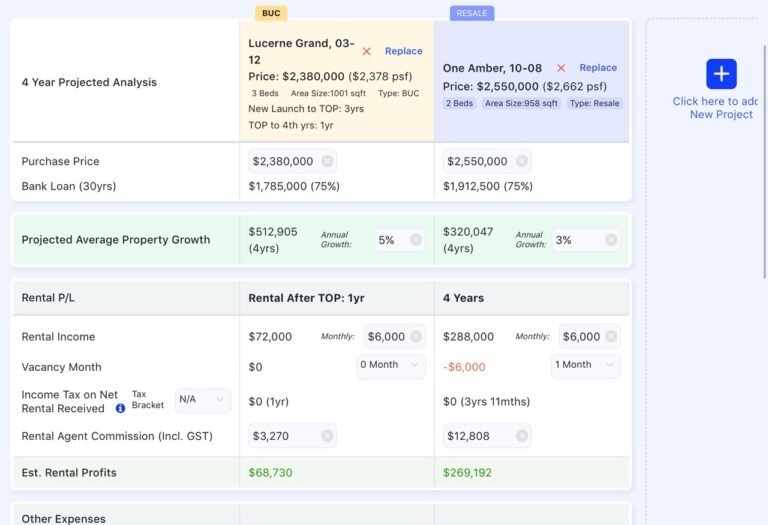Click the blue plus add project icon
The image size is (768, 525).
click(721, 74)
